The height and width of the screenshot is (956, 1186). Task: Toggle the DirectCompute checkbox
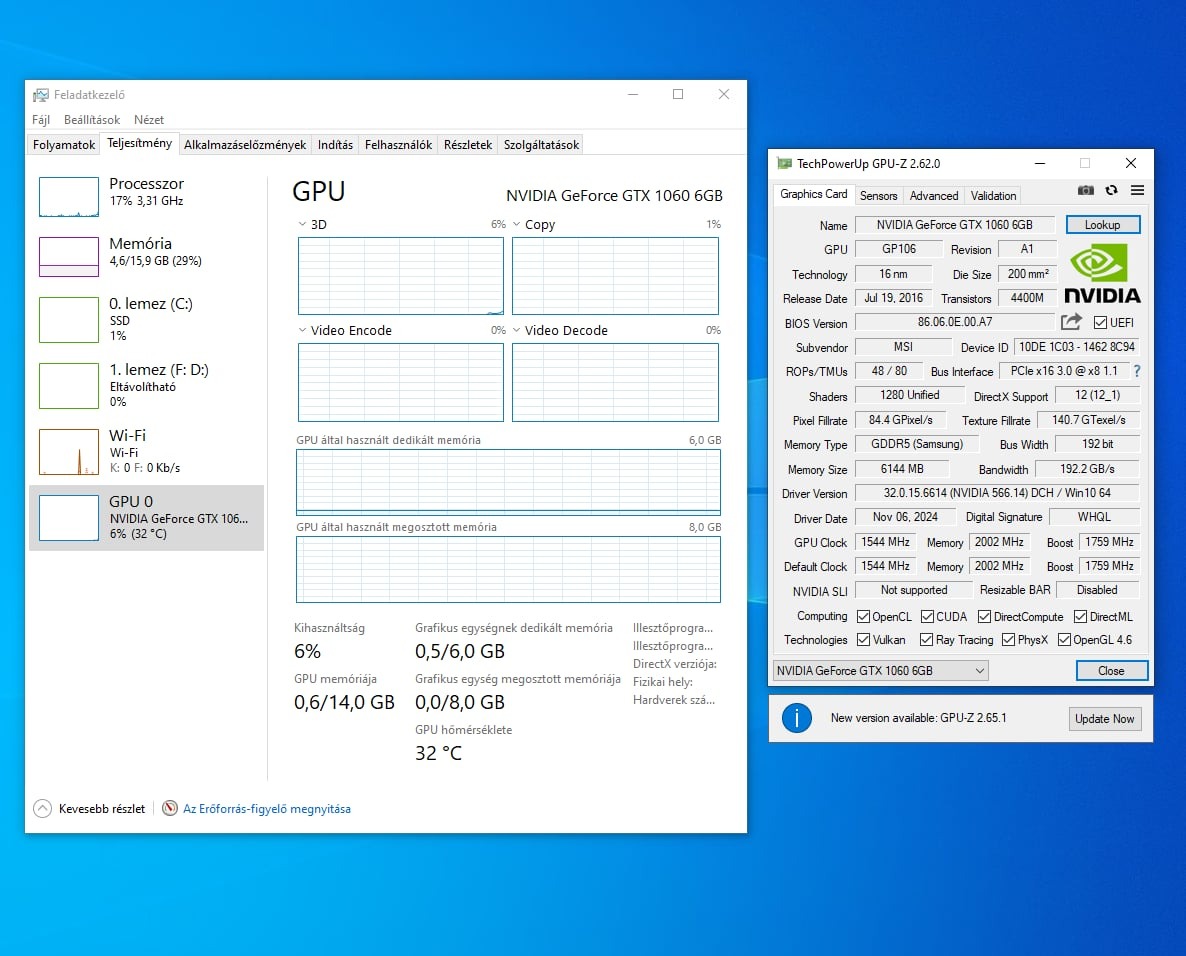(984, 616)
